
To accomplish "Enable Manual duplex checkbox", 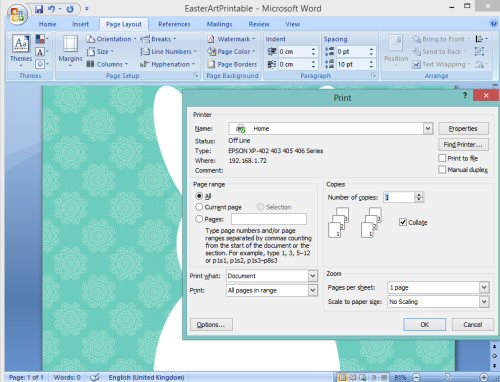I will 442,170.
